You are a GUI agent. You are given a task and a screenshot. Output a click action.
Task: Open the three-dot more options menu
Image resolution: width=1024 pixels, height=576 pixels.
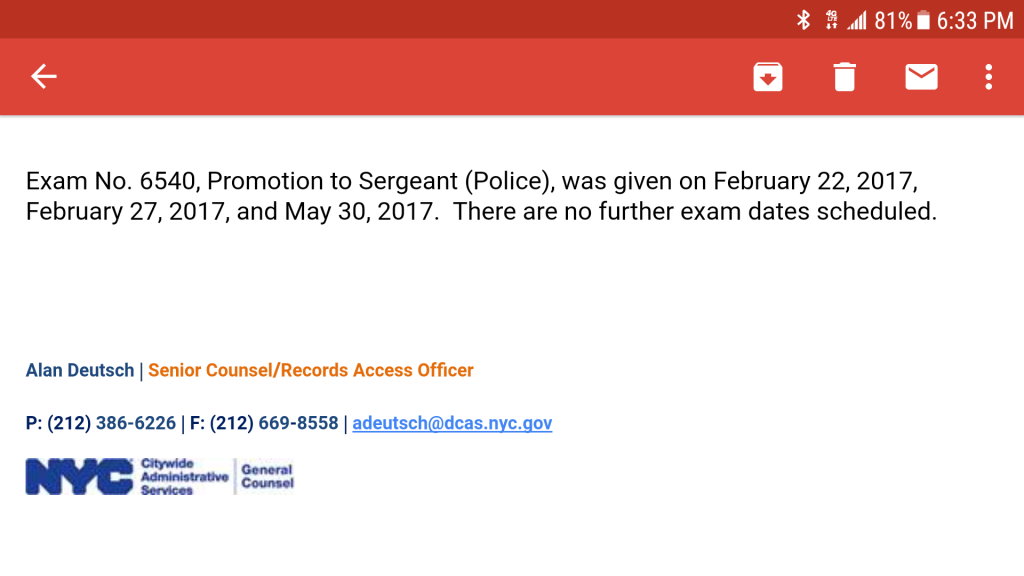click(988, 77)
